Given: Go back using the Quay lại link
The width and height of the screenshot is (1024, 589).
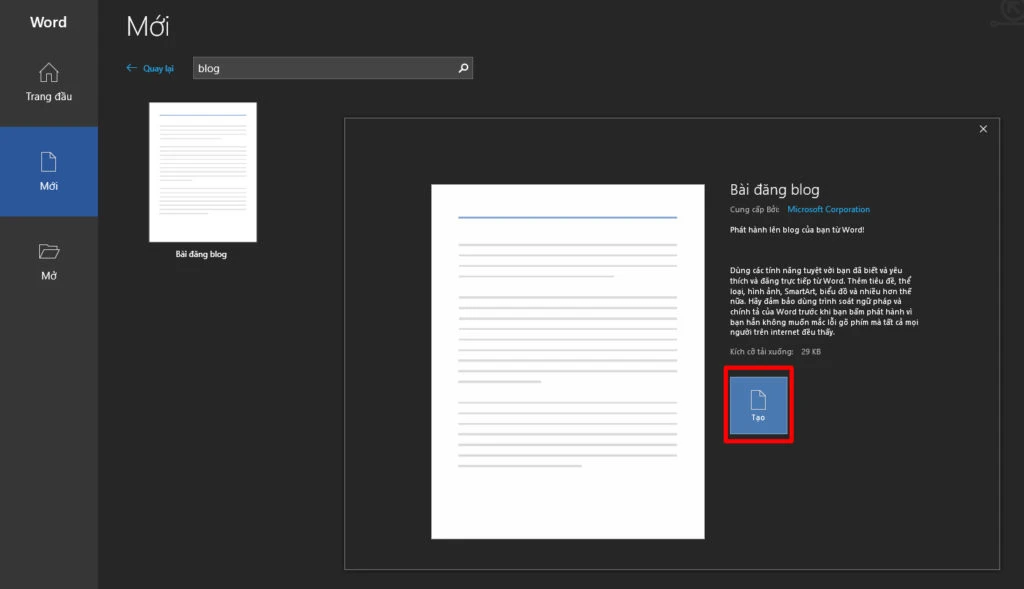Looking at the screenshot, I should pyautogui.click(x=150, y=68).
